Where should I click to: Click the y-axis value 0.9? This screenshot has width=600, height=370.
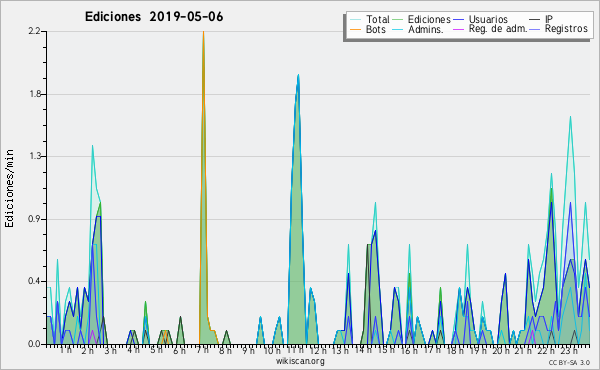click(34, 219)
